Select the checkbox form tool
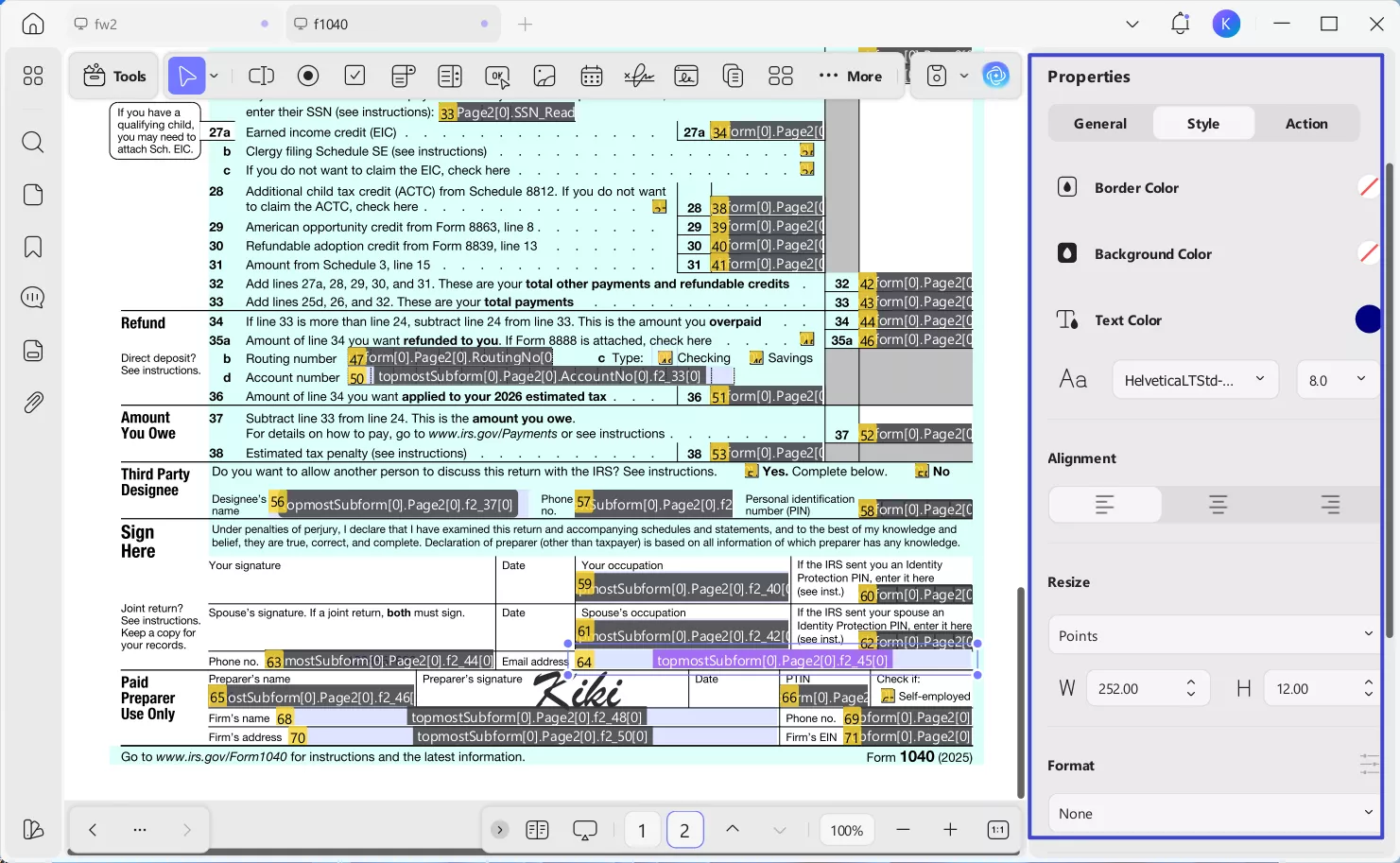The height and width of the screenshot is (863, 1400). 355,76
